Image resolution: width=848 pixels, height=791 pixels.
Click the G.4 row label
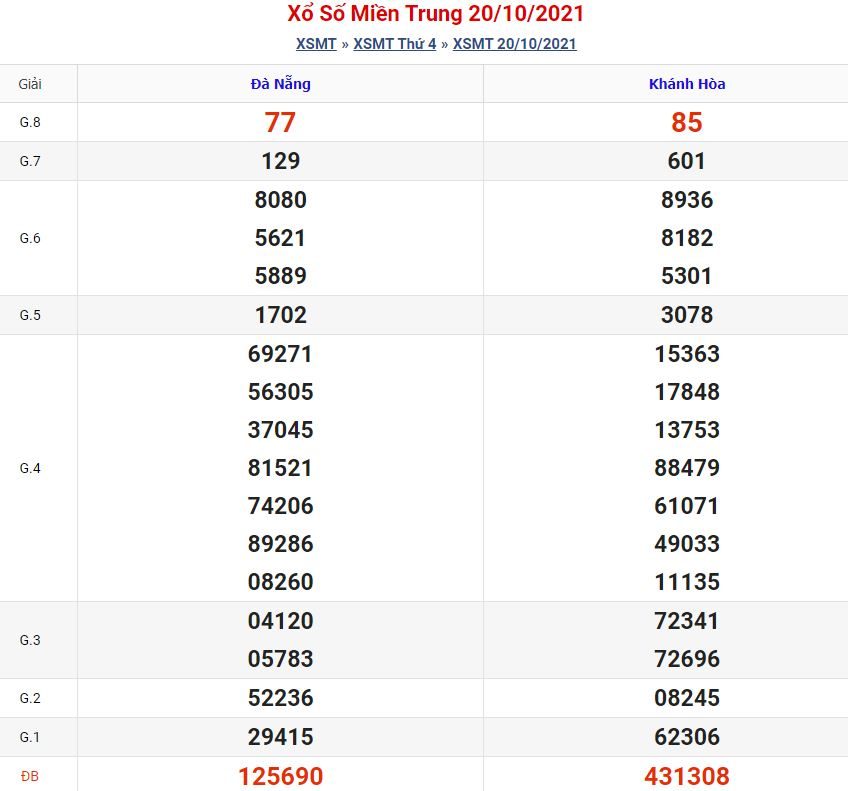30,468
